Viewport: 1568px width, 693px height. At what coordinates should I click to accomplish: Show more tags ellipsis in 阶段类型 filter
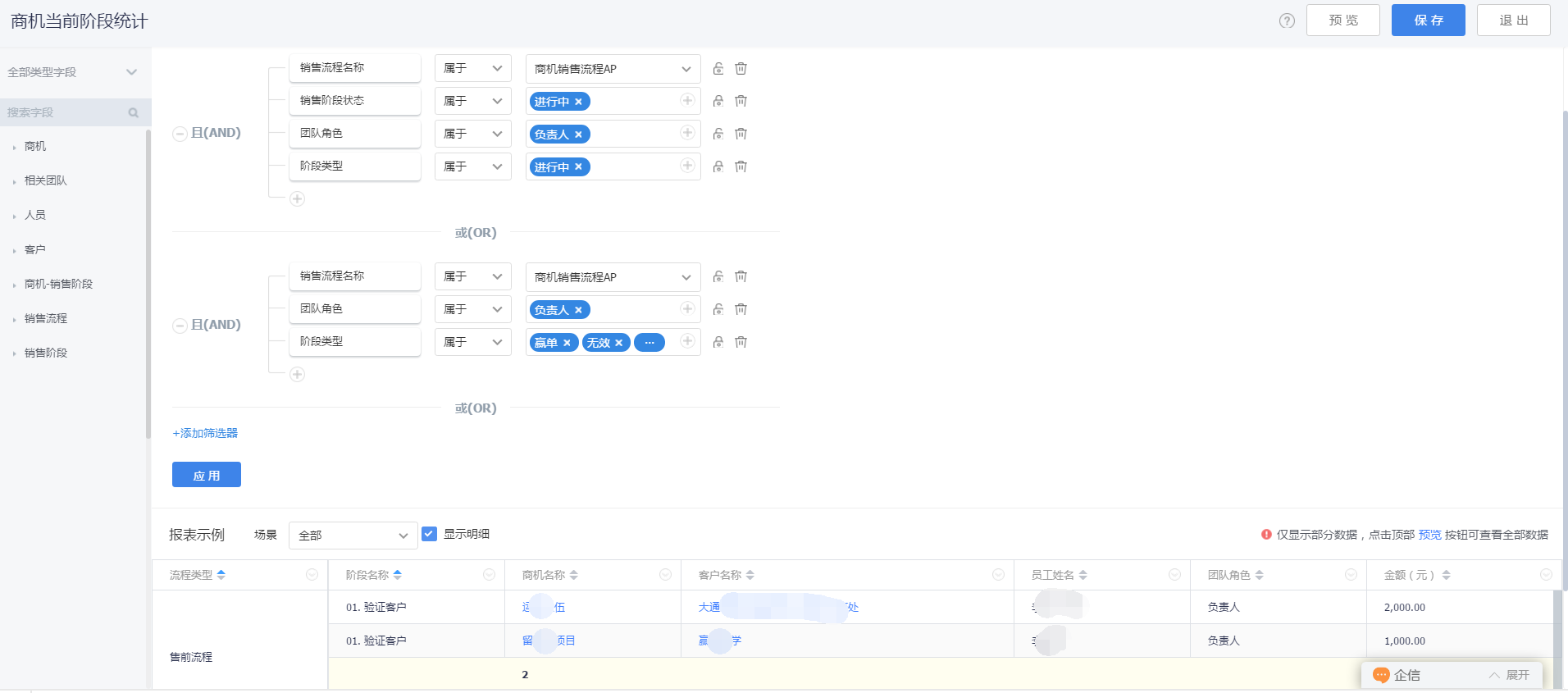pyautogui.click(x=650, y=343)
